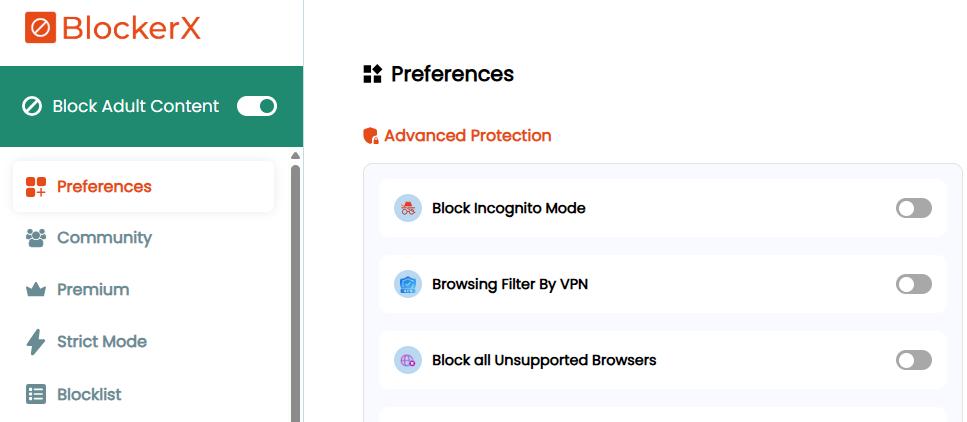967x422 pixels.
Task: Click the Blocklist list icon
Action: click(36, 394)
